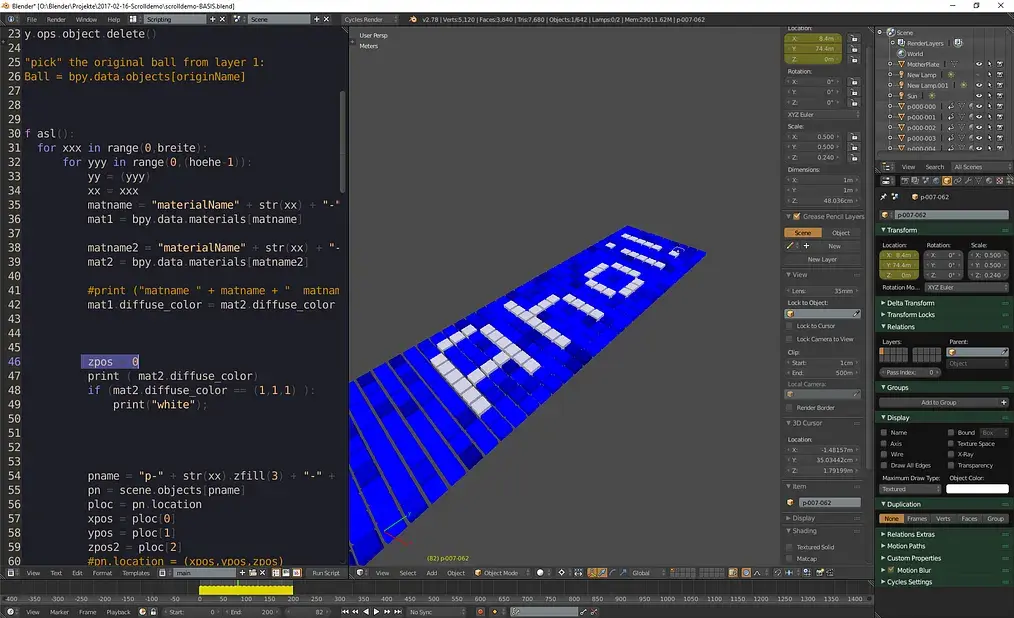Click the pivot point icon in viewport header
The image size is (1014, 618).
click(562, 573)
